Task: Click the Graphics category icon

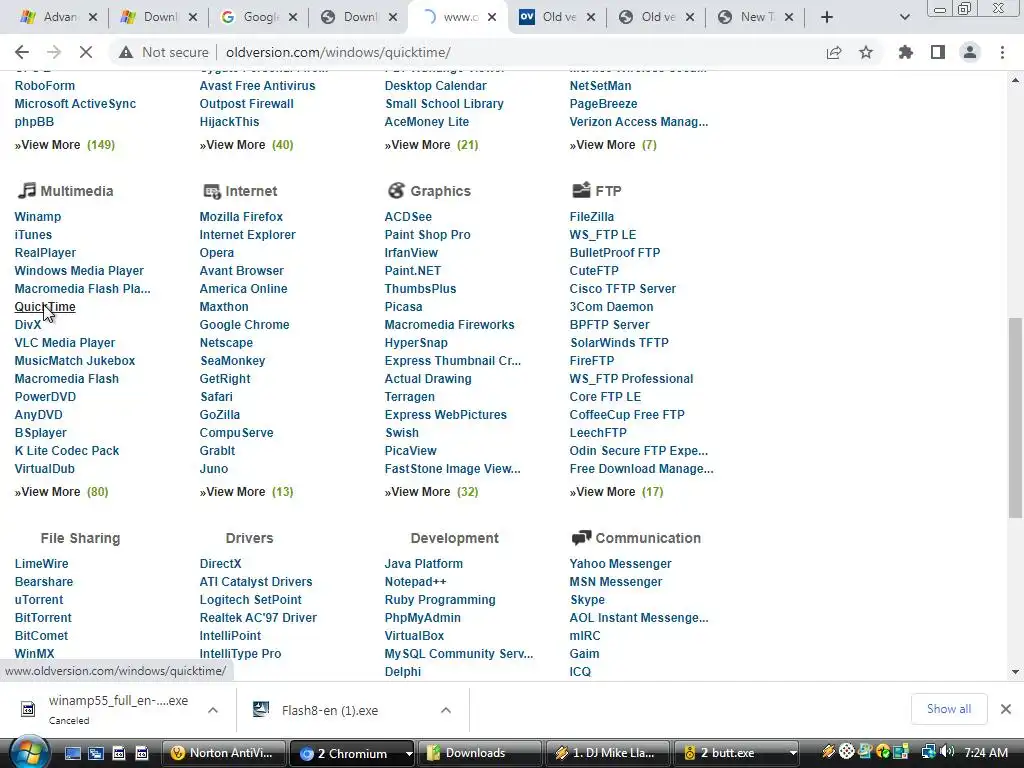Action: [x=396, y=191]
